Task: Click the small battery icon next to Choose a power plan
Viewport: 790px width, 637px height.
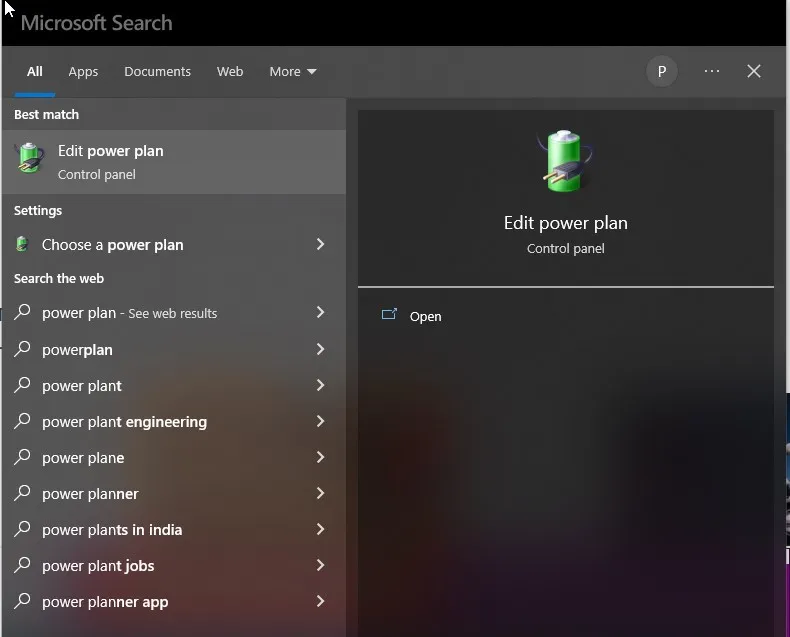Action: coord(22,244)
